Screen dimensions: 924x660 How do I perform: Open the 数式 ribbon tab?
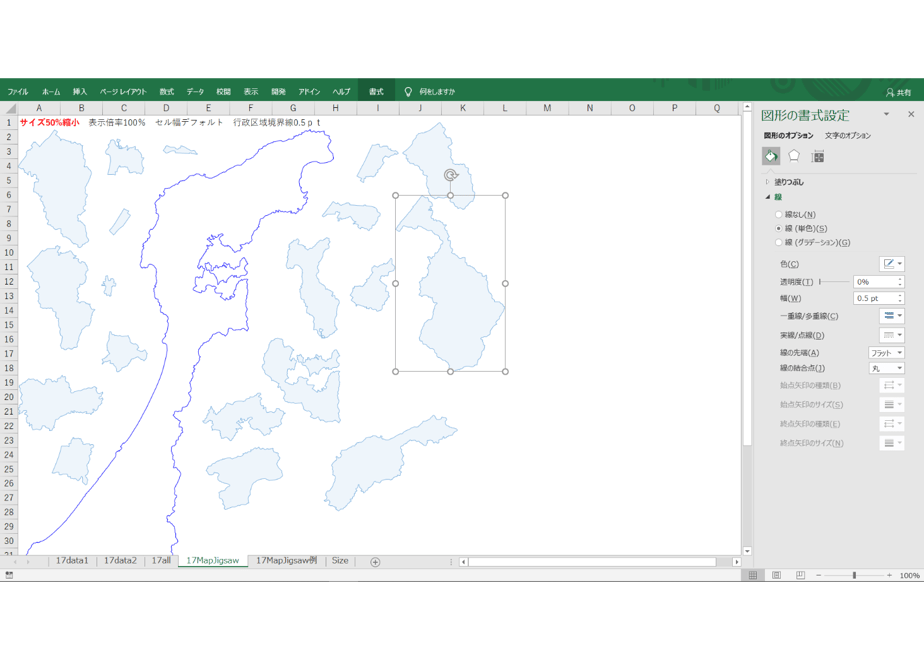[x=167, y=91]
